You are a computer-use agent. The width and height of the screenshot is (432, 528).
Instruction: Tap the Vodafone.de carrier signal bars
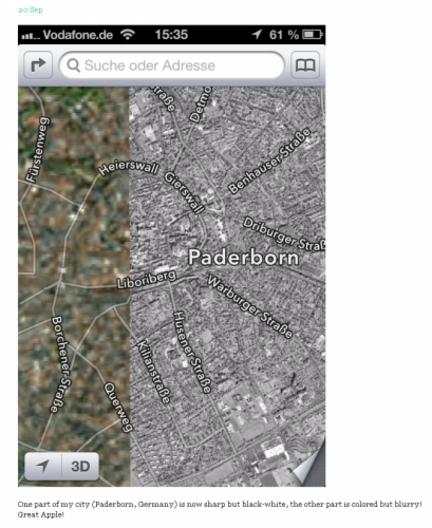[30, 35]
